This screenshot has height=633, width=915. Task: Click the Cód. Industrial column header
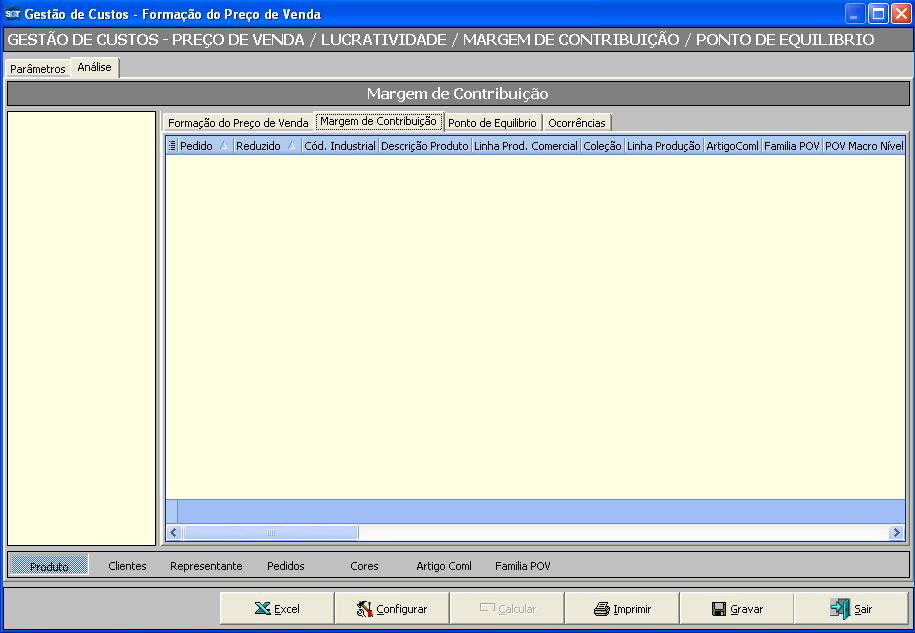[x=339, y=146]
